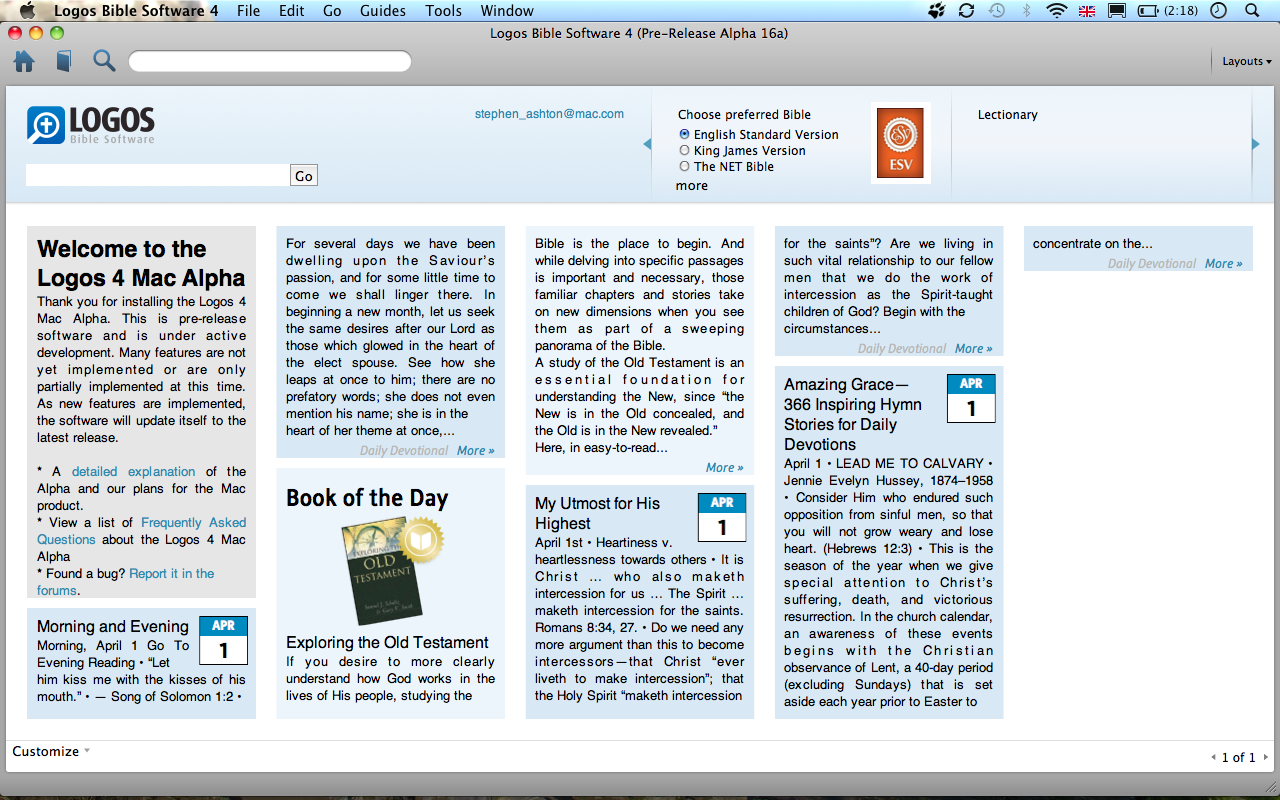1280x800 pixels.
Task: Open the detailed explanation link
Action: click(x=133, y=471)
